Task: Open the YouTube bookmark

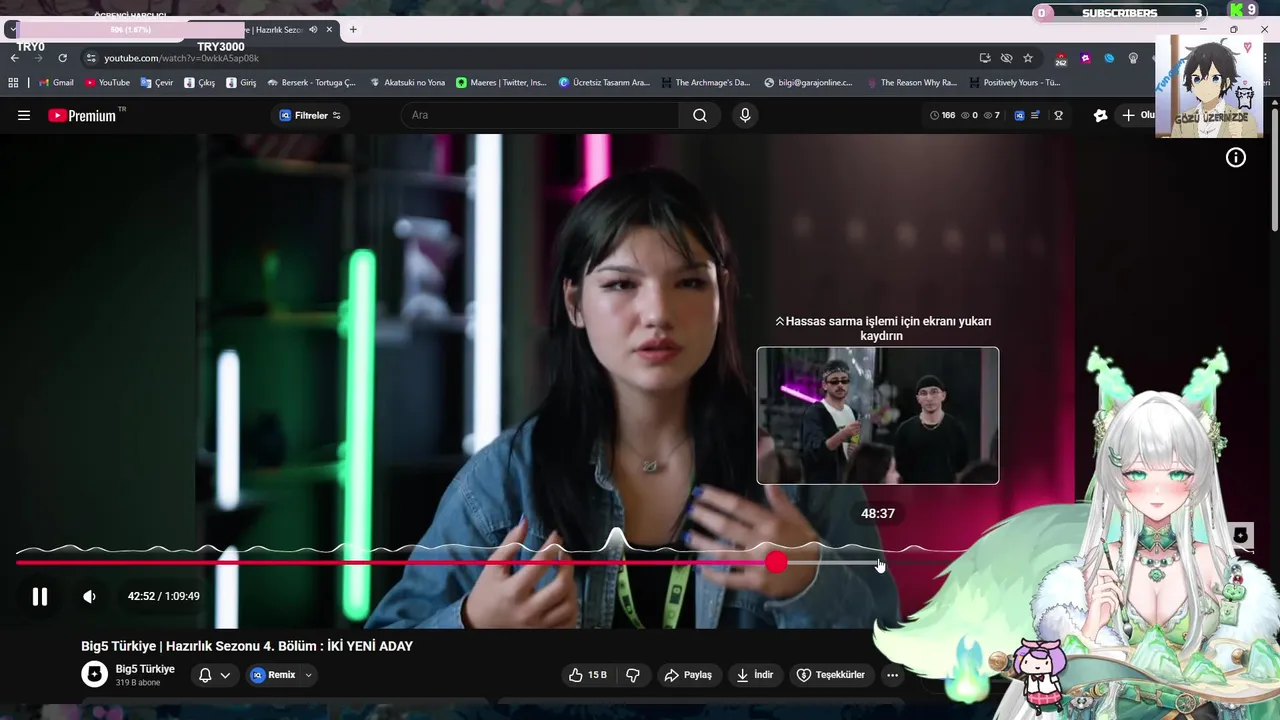Action: [107, 83]
